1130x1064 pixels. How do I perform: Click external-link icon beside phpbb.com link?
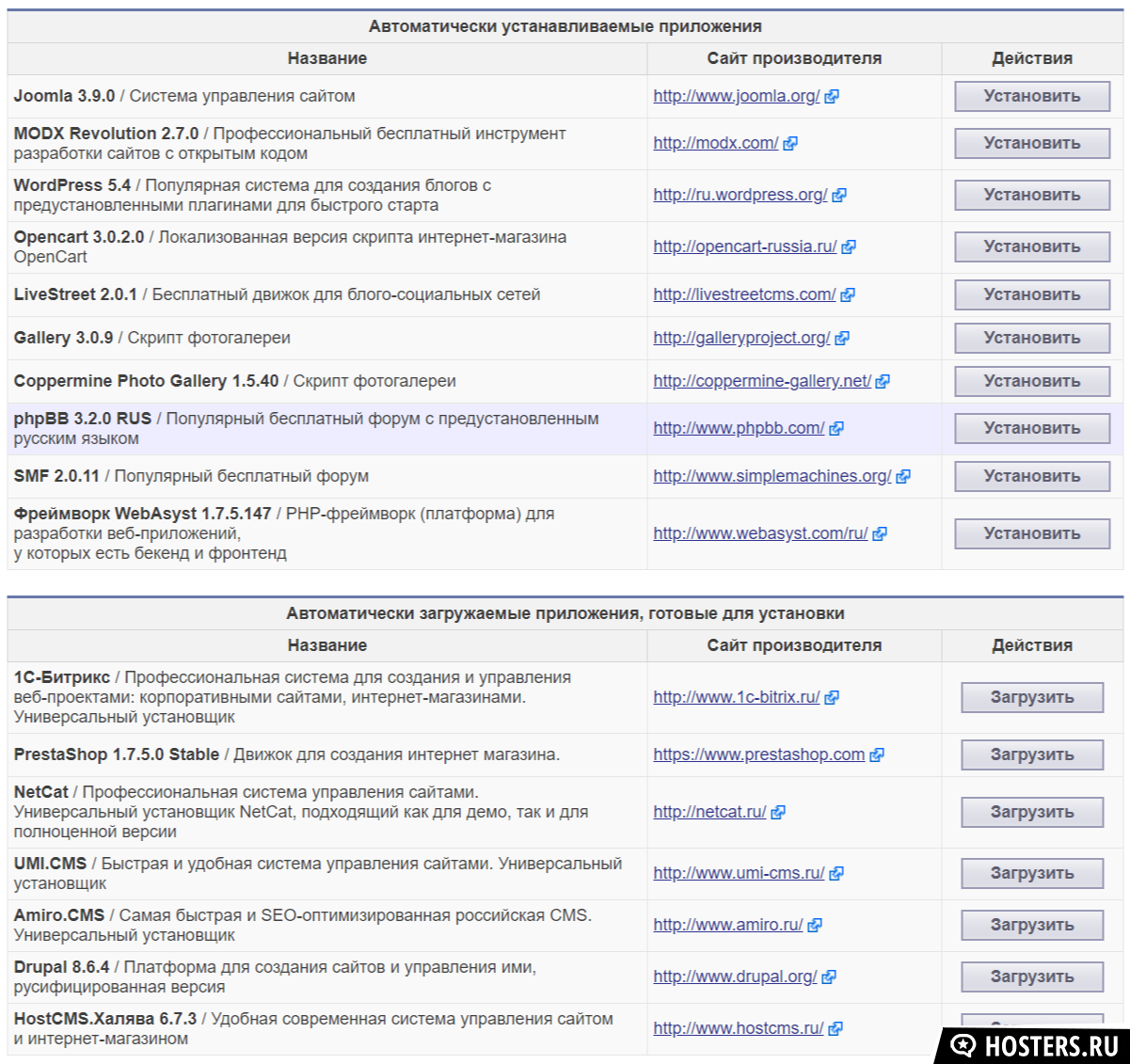(836, 429)
